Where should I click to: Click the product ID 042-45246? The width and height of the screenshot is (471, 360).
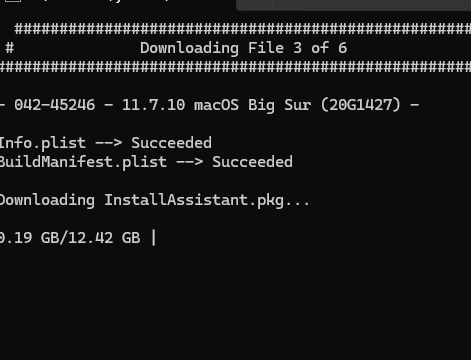coord(54,105)
